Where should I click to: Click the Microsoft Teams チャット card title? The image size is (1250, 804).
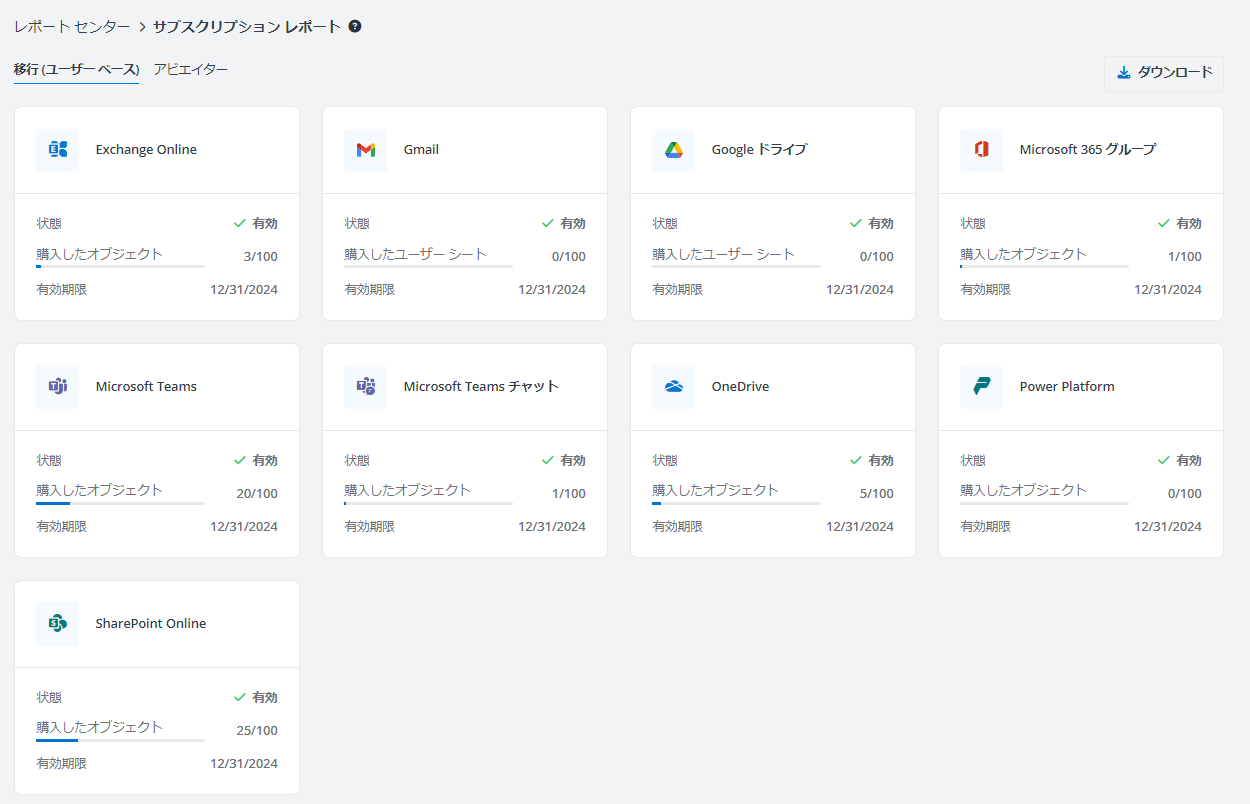point(481,387)
